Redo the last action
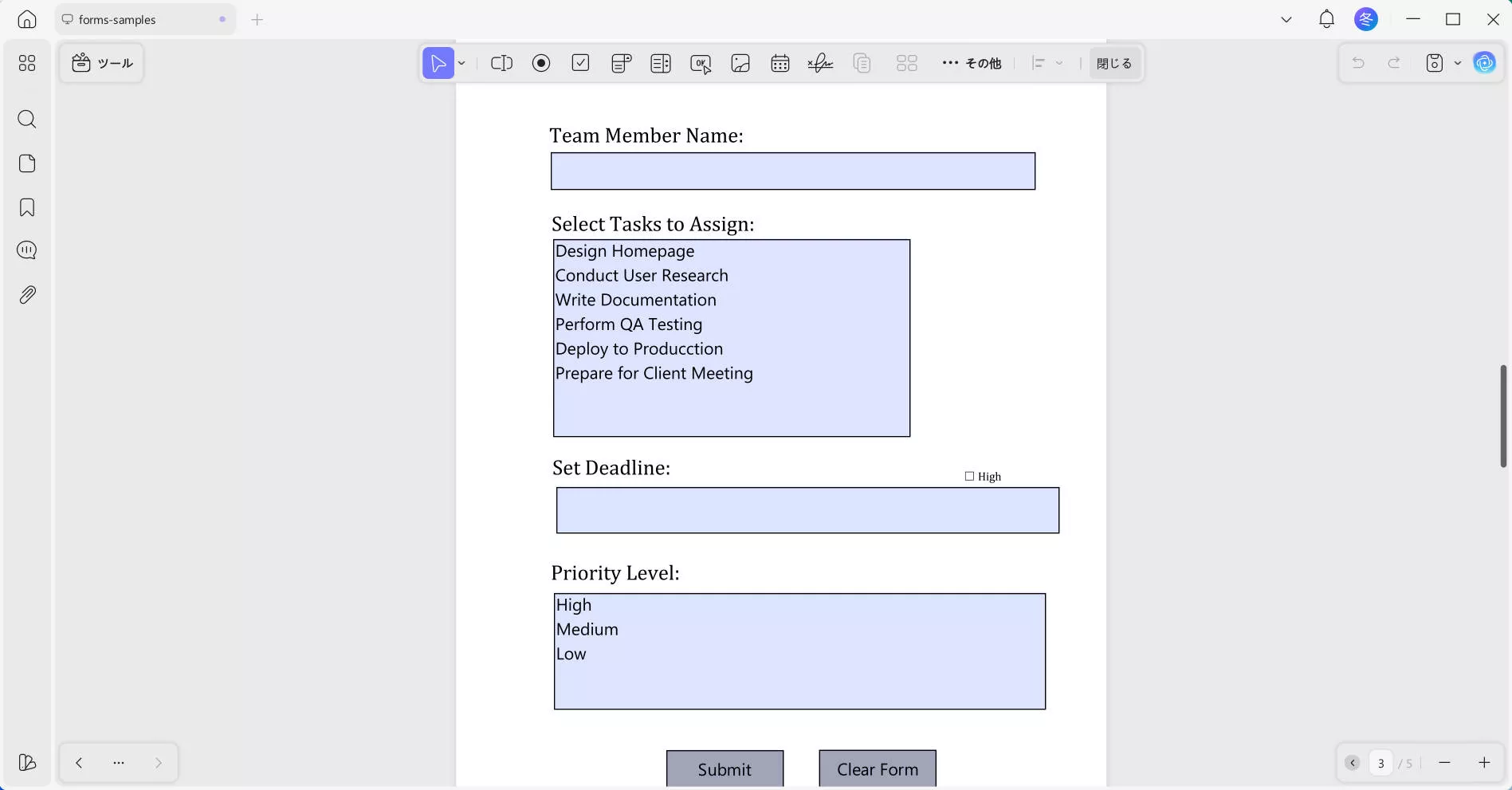Image resolution: width=1512 pixels, height=790 pixels. point(1394,63)
